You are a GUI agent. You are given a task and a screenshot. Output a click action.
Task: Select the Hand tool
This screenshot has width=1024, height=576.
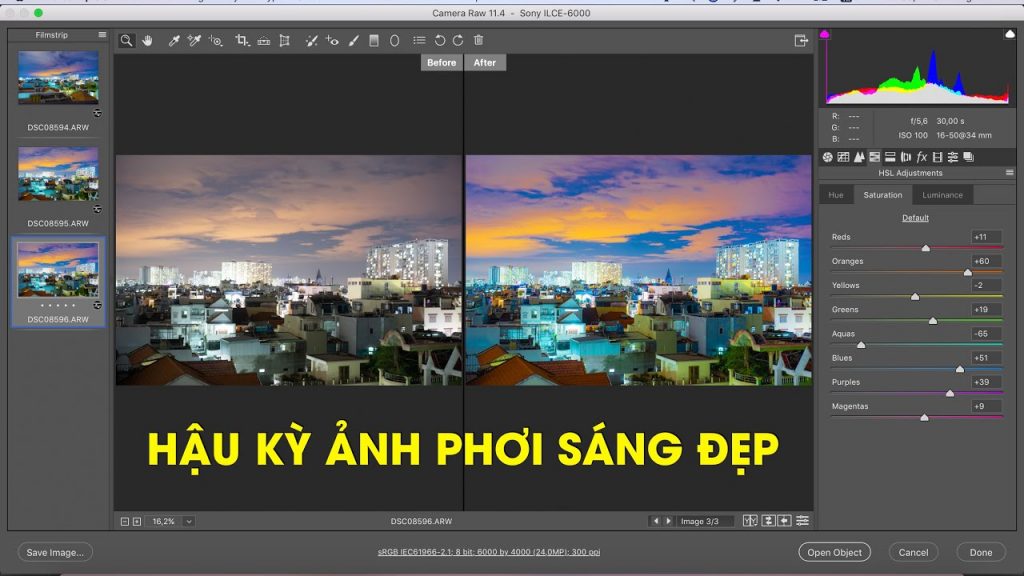[146, 40]
